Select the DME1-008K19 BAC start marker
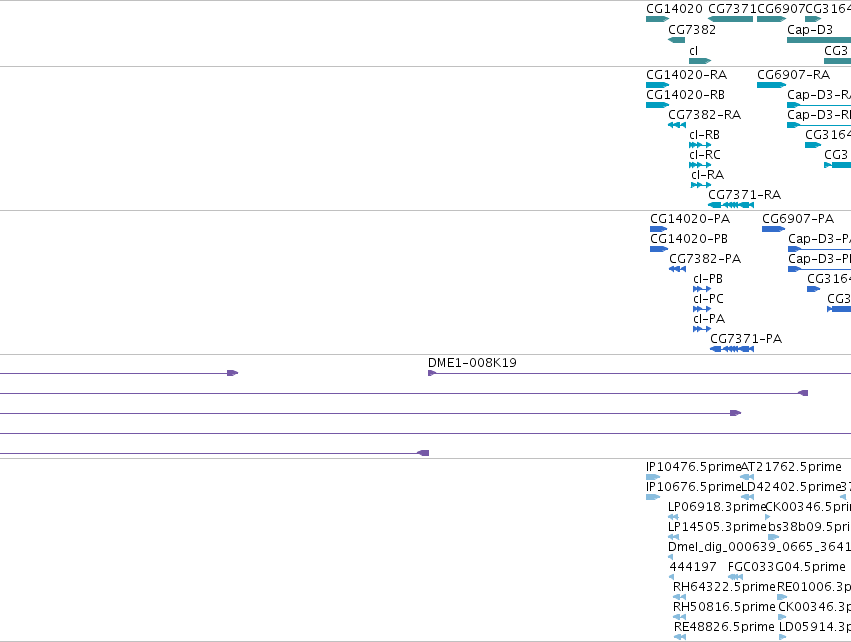 tap(432, 373)
